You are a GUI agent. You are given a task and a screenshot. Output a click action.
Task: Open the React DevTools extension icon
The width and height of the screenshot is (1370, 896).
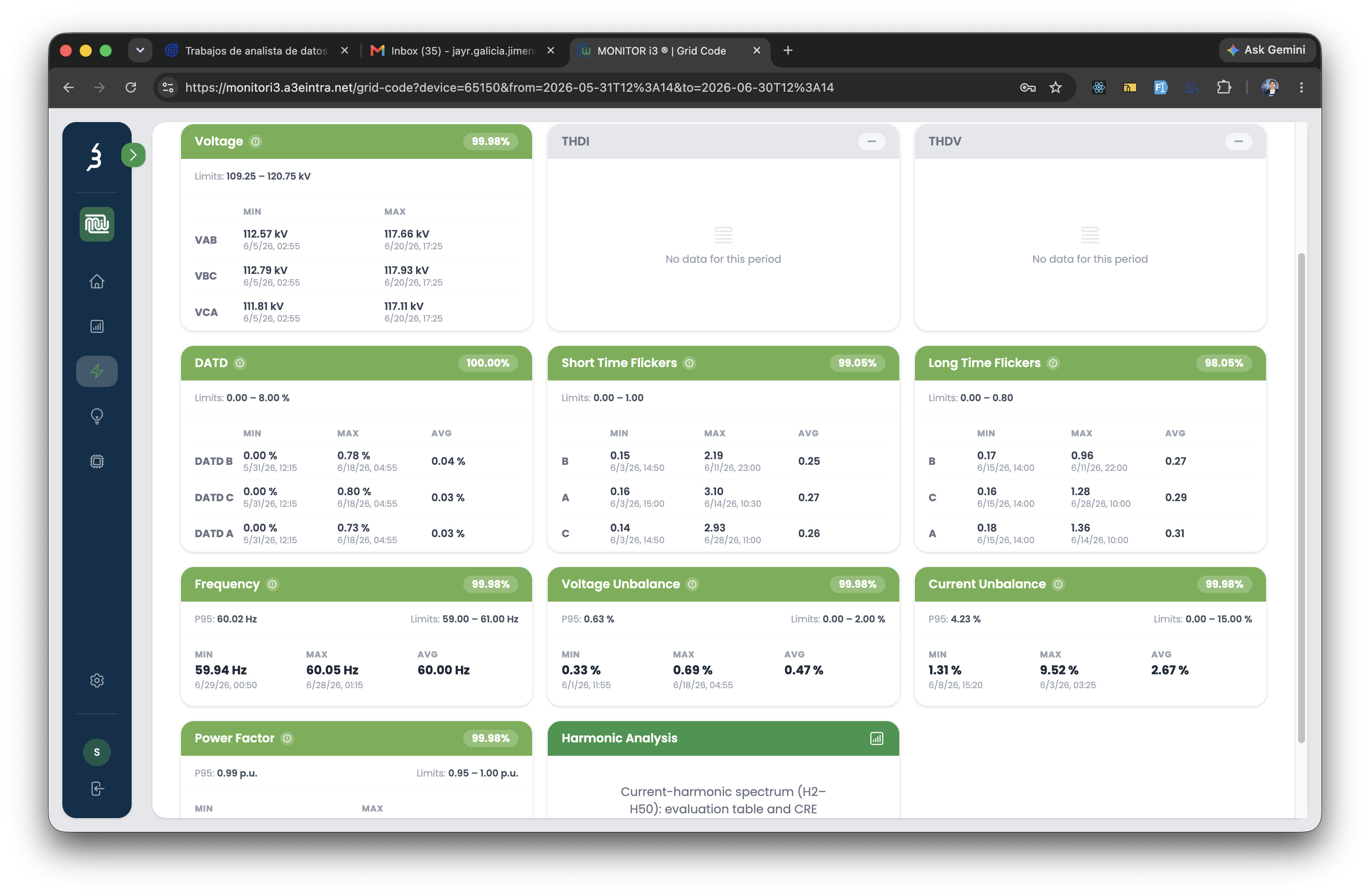[x=1099, y=87]
